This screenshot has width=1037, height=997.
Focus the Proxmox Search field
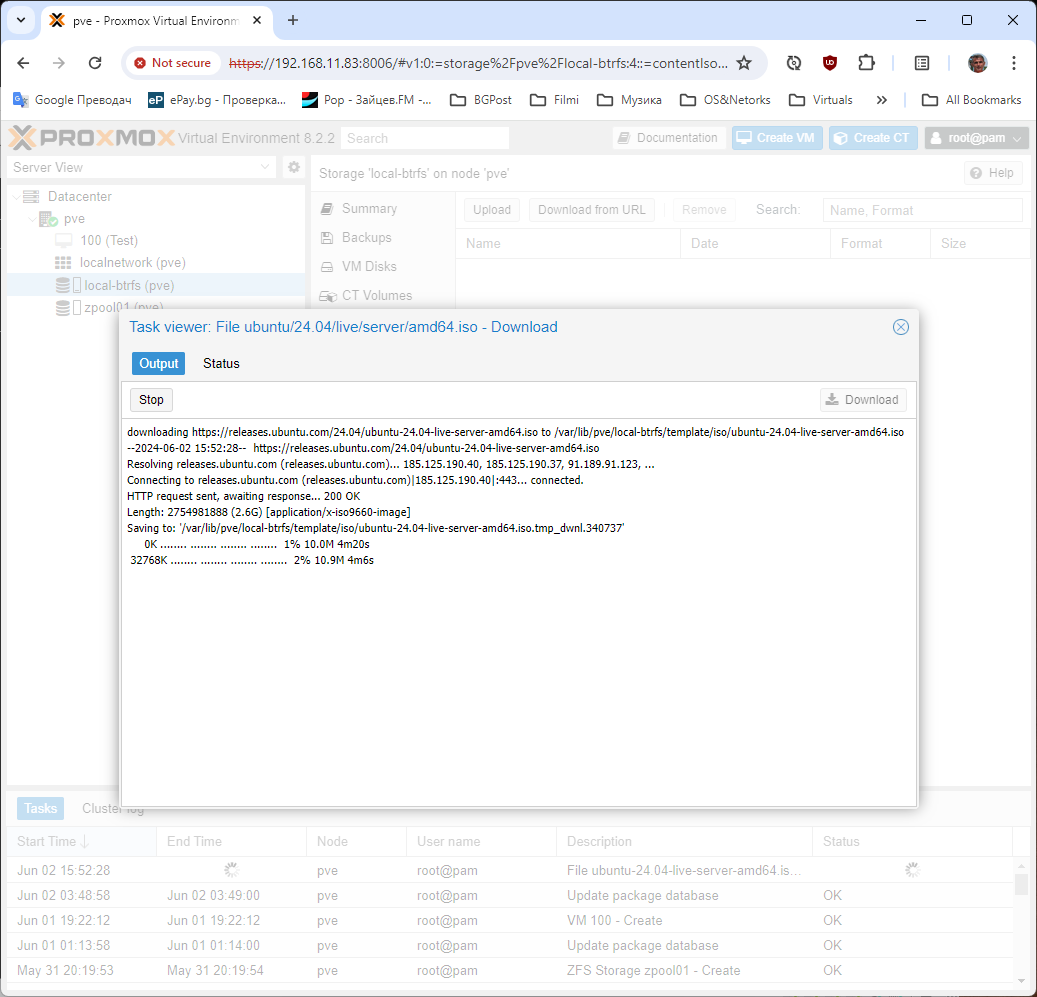tap(425, 138)
